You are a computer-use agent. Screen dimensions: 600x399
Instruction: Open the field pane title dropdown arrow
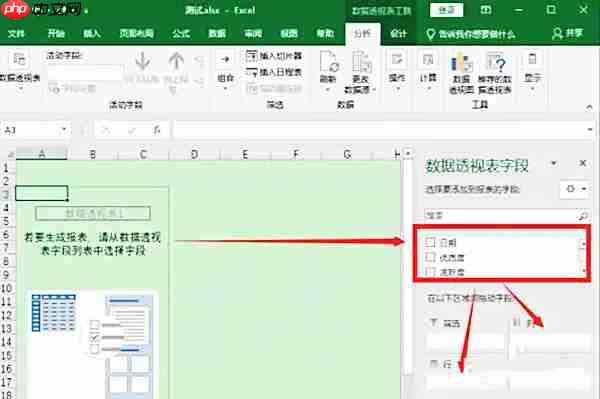553,164
